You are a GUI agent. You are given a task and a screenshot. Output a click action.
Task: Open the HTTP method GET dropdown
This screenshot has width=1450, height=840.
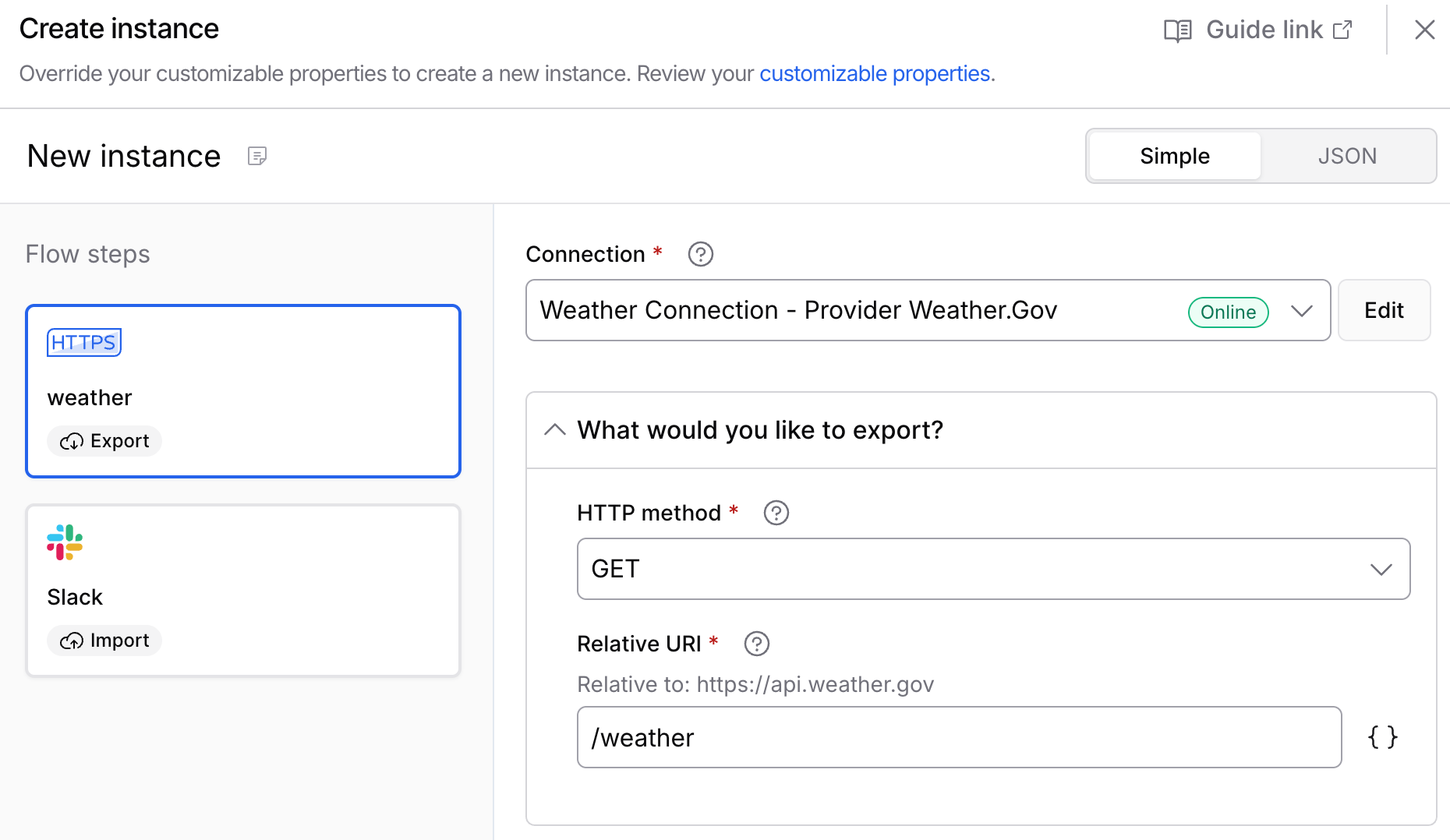993,569
